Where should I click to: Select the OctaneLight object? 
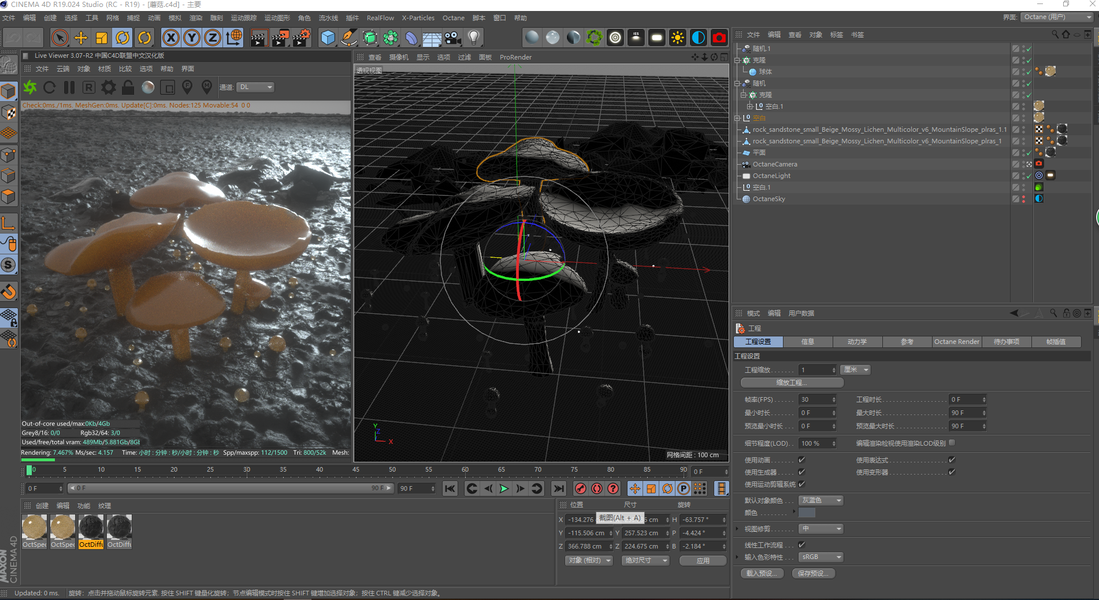pos(771,176)
